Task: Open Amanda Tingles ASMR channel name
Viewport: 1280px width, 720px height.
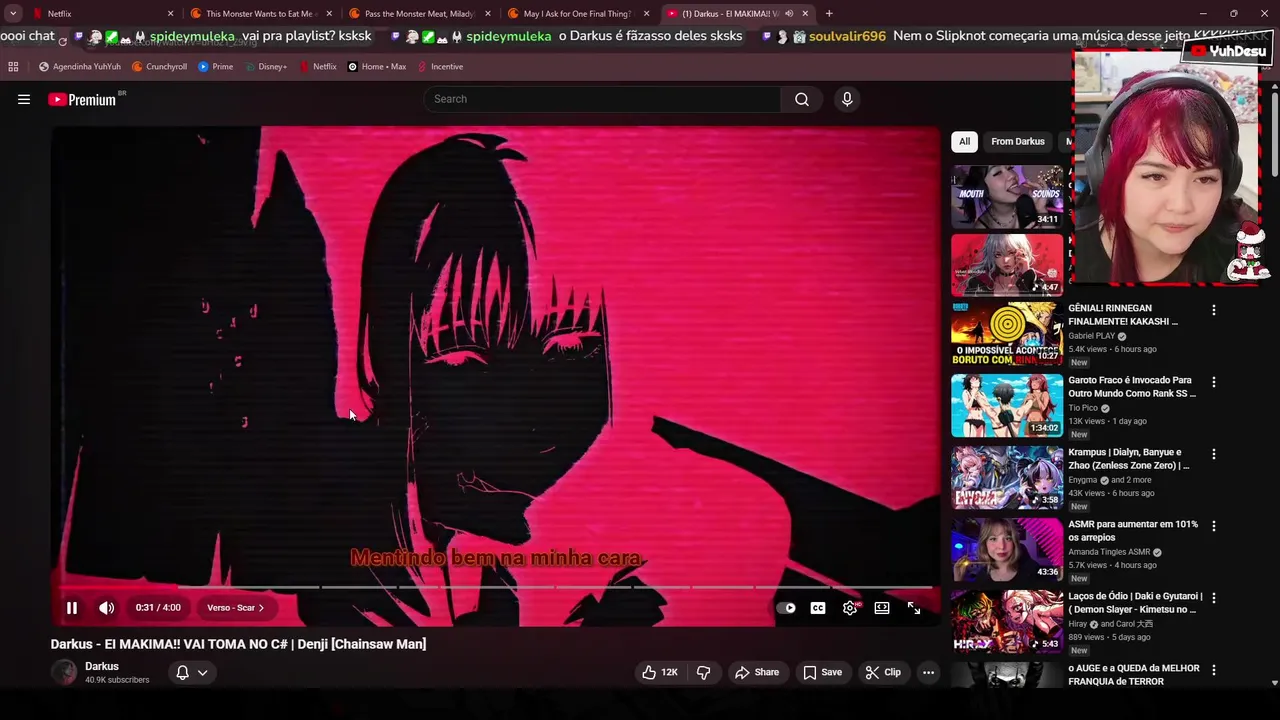Action: coord(1109,552)
